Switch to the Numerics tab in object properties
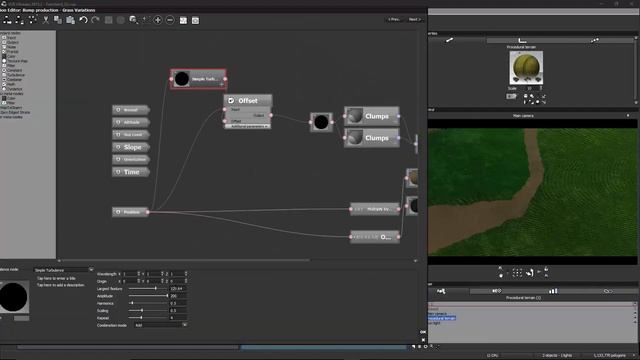640x360 pixels. [x=522, y=40]
